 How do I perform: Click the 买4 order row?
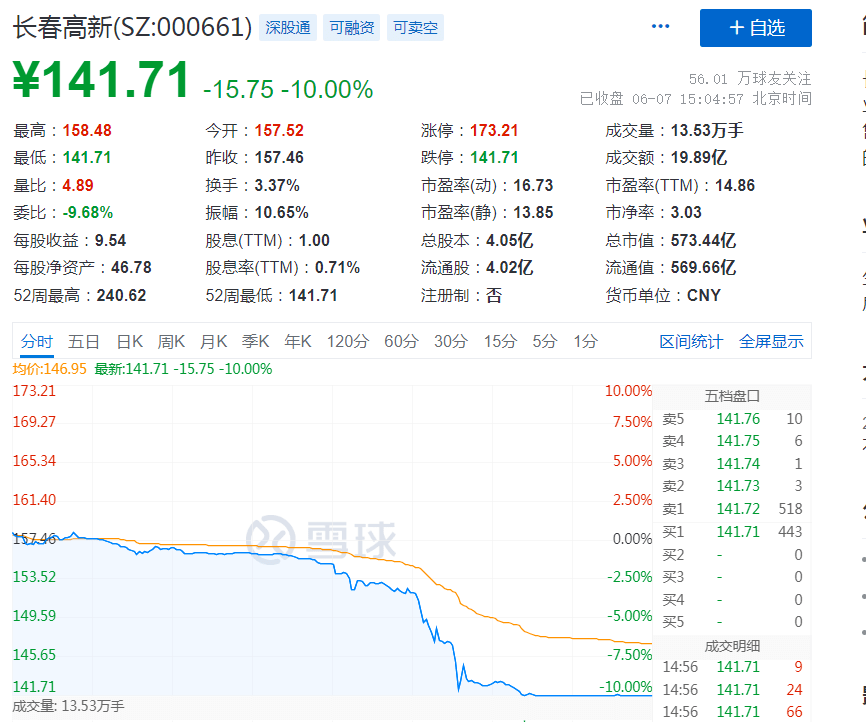[x=732, y=599]
